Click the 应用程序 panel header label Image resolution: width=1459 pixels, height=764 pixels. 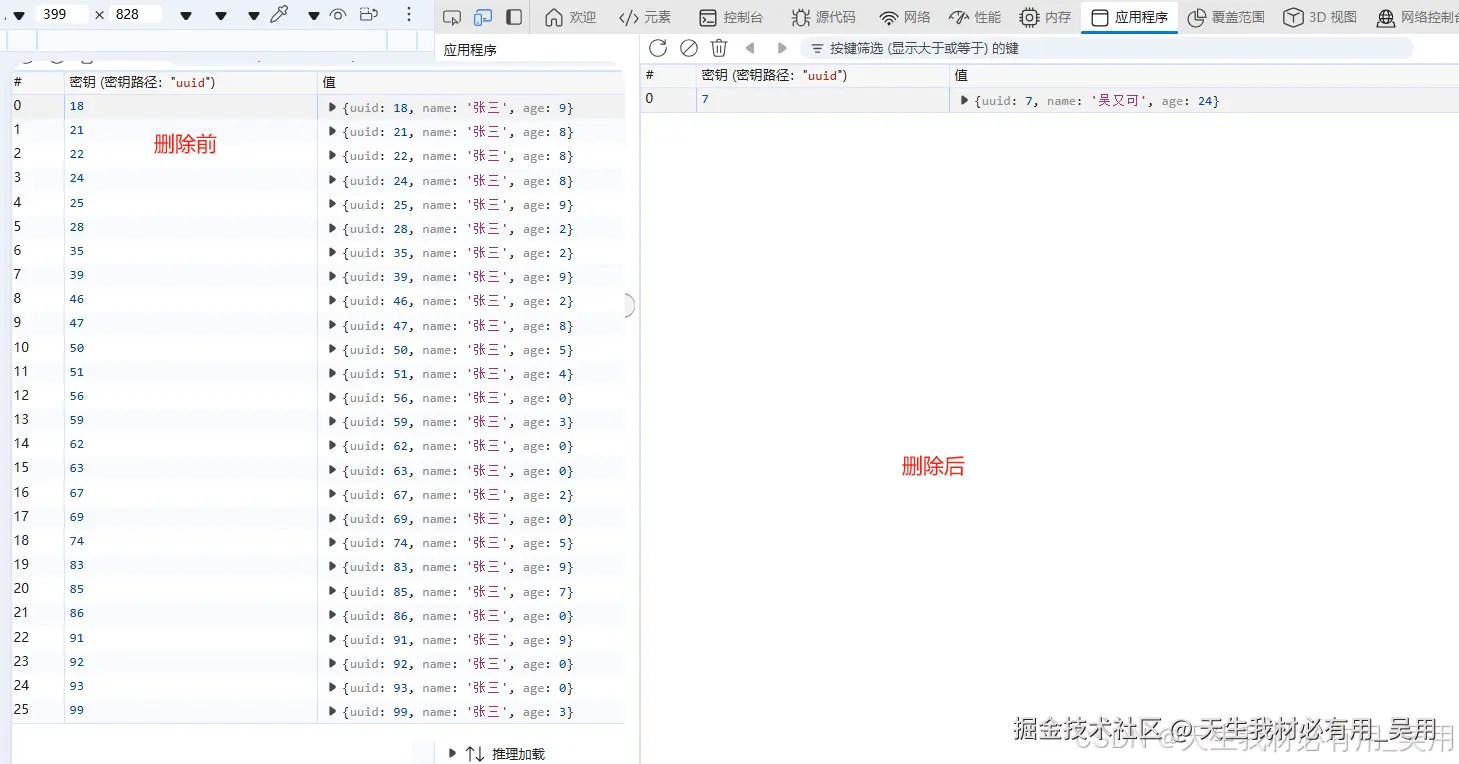471,49
